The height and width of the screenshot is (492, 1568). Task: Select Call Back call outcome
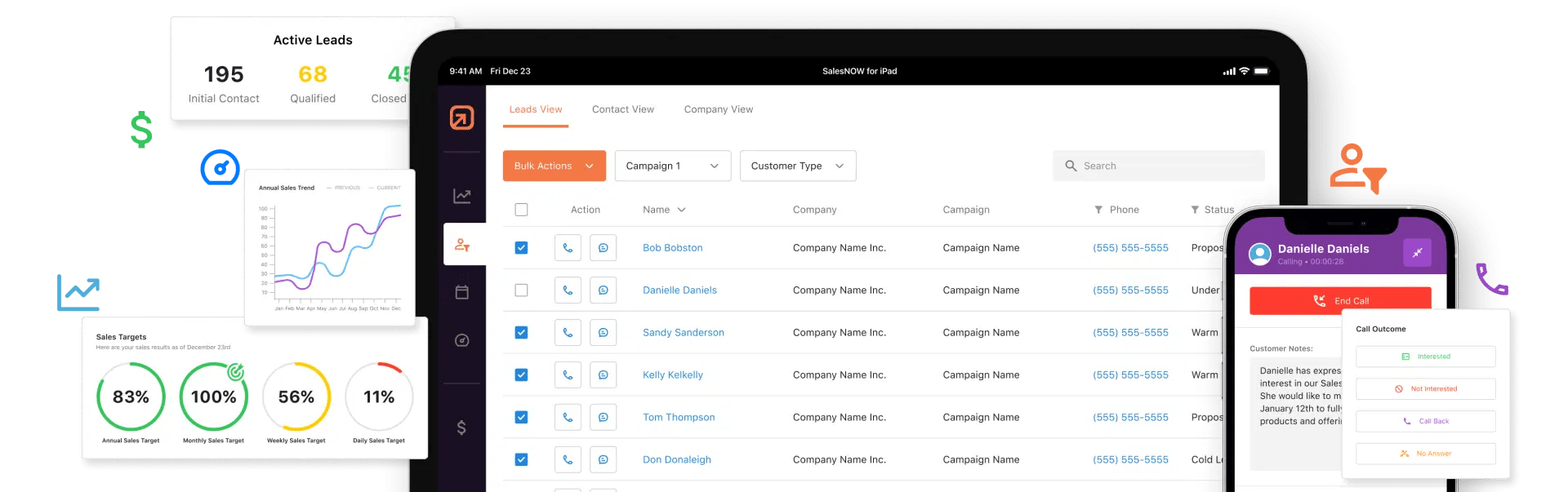[x=1425, y=421]
